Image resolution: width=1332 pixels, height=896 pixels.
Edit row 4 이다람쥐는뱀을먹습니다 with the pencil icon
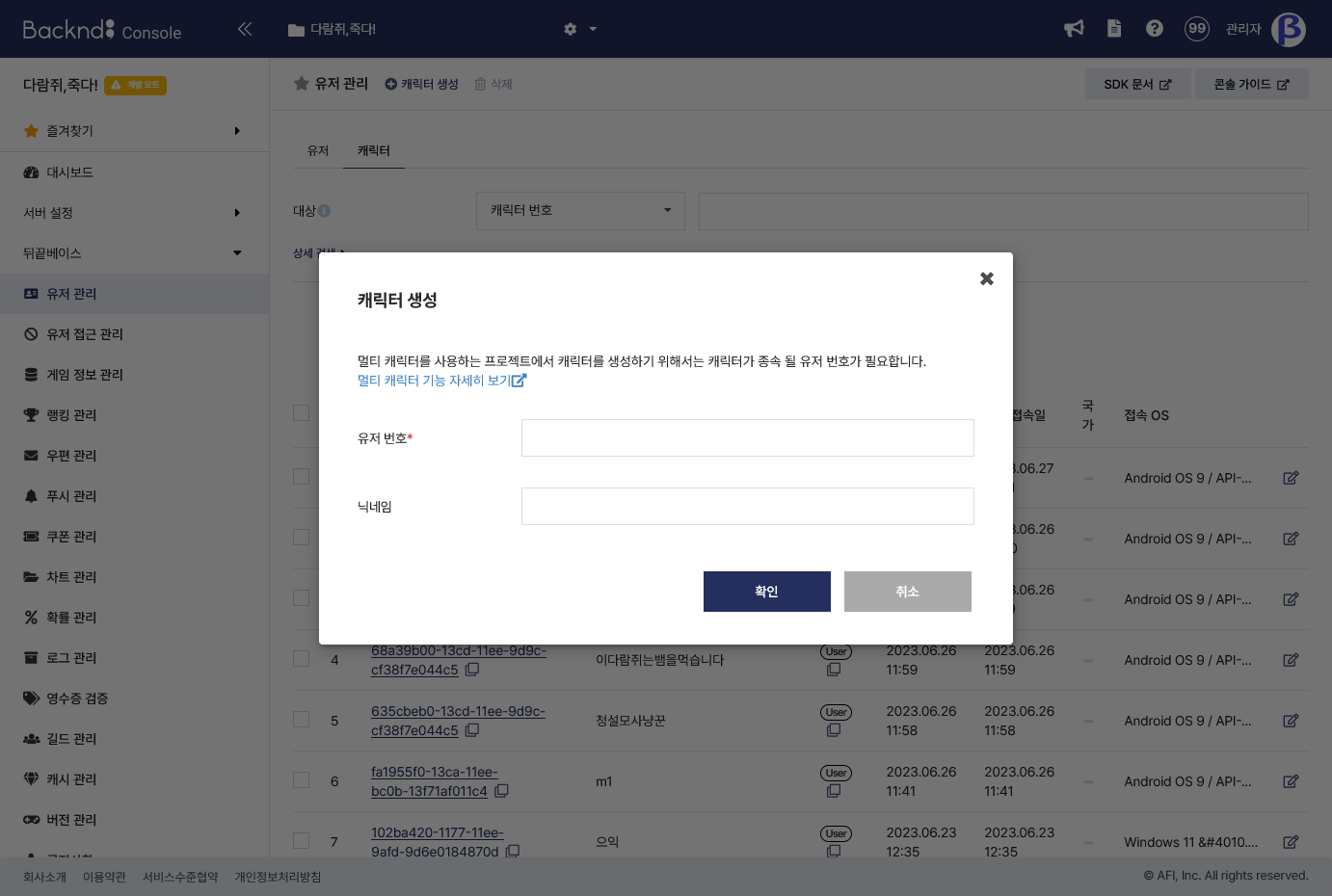coord(1291,660)
